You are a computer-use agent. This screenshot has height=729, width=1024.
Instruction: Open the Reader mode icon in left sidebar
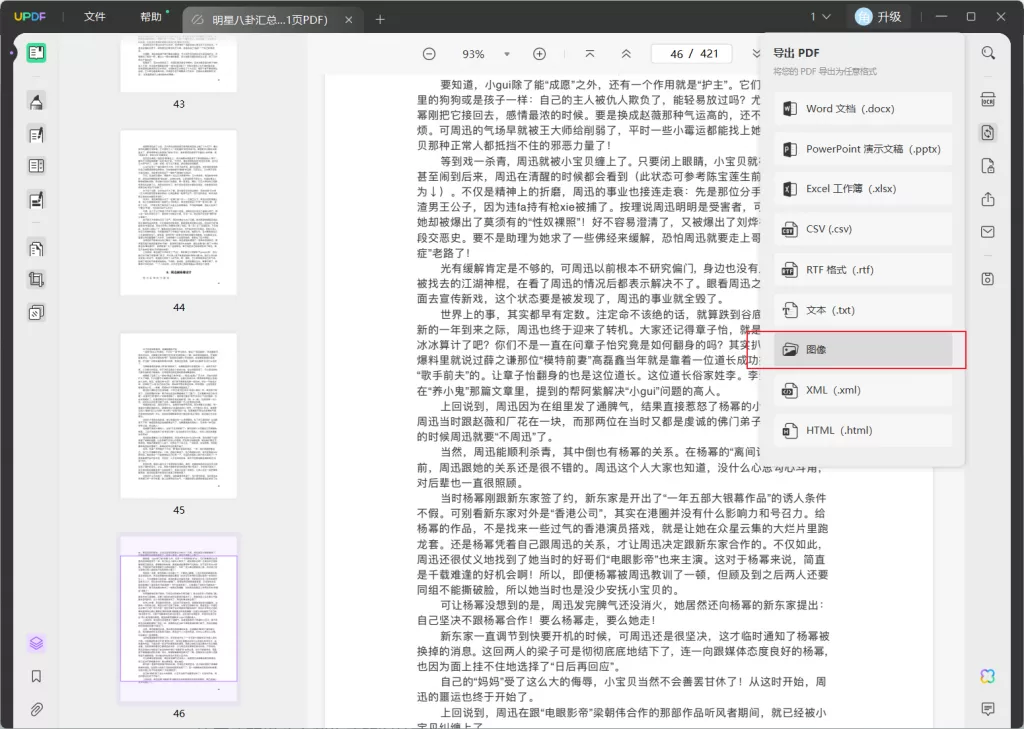click(36, 53)
